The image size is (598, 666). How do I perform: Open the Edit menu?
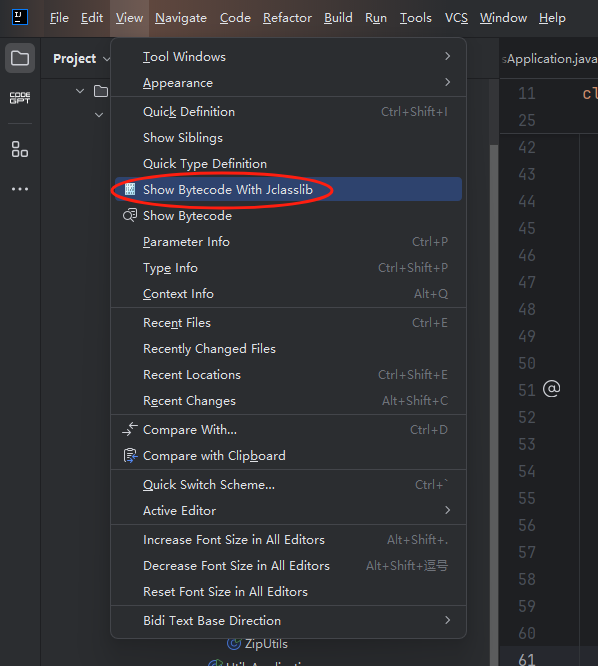tap(92, 18)
